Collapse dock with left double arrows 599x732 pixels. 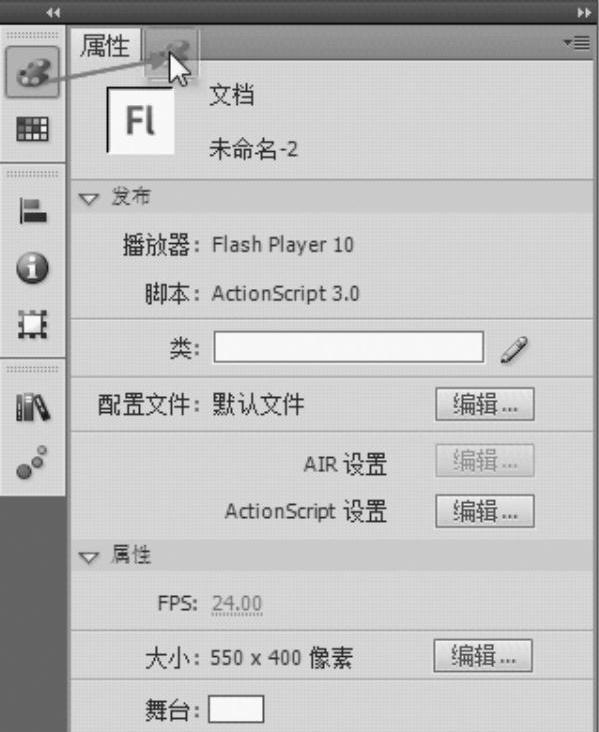coord(53,13)
